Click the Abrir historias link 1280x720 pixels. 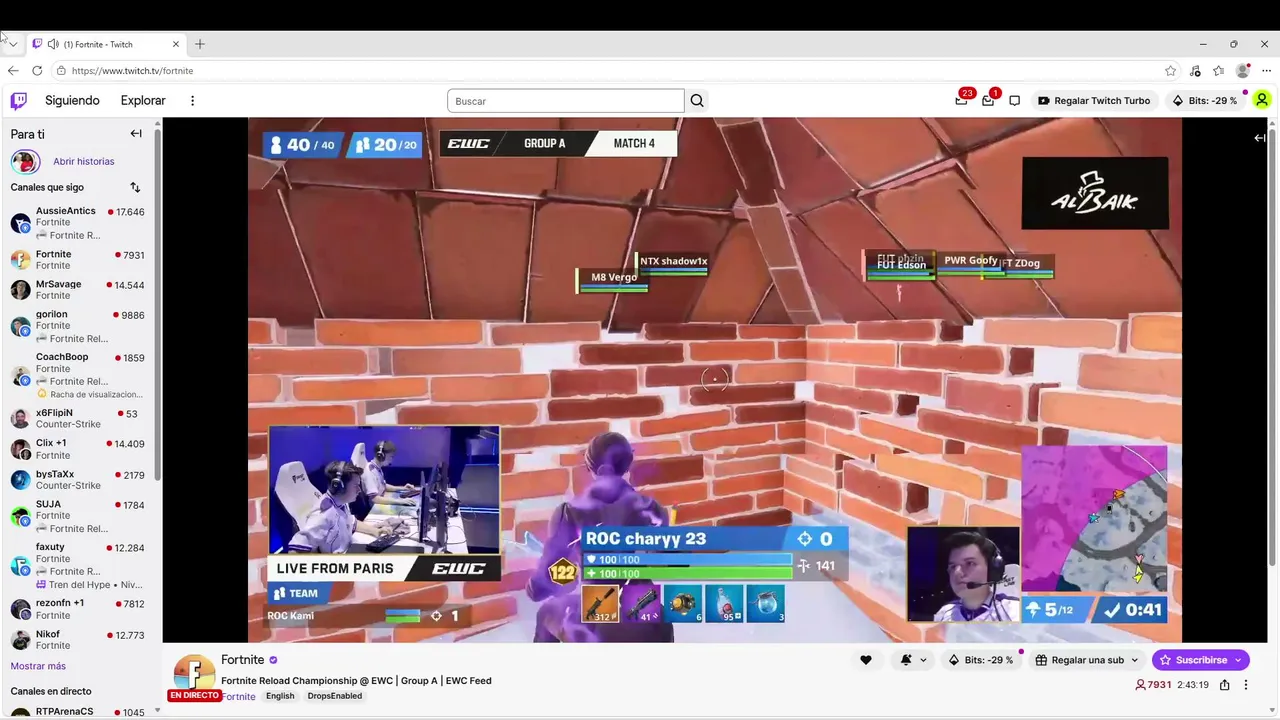point(84,161)
